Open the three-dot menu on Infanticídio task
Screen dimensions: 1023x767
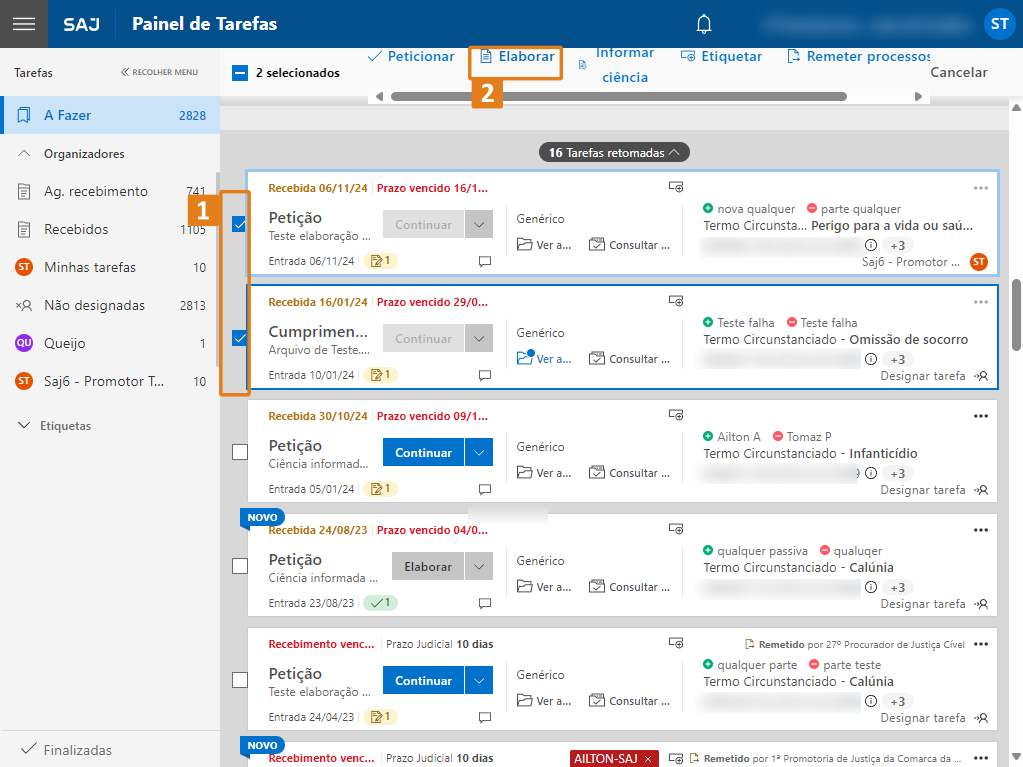(x=981, y=416)
